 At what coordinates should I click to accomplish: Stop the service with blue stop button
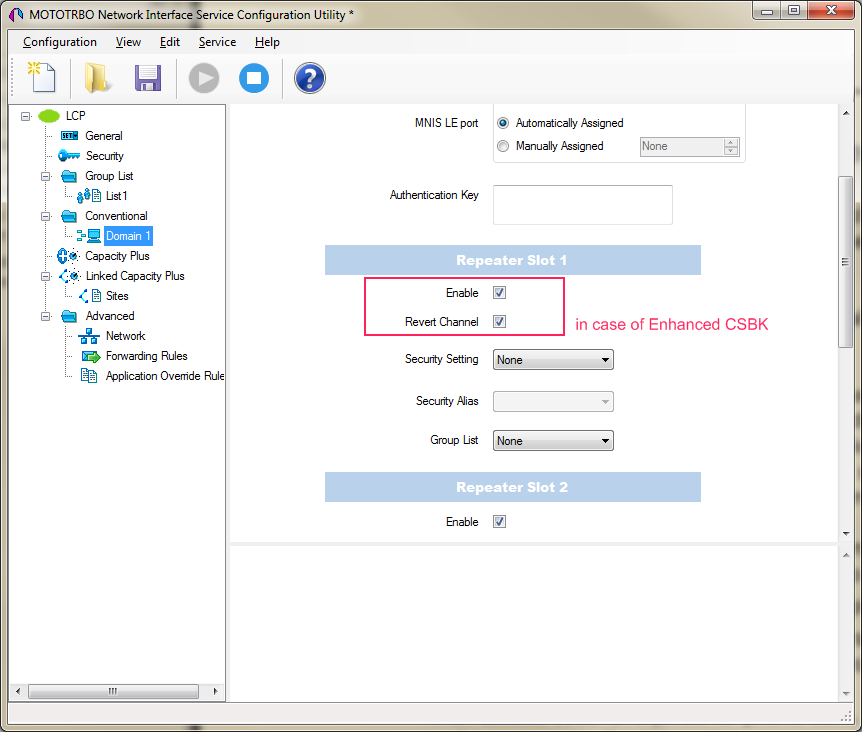click(254, 78)
